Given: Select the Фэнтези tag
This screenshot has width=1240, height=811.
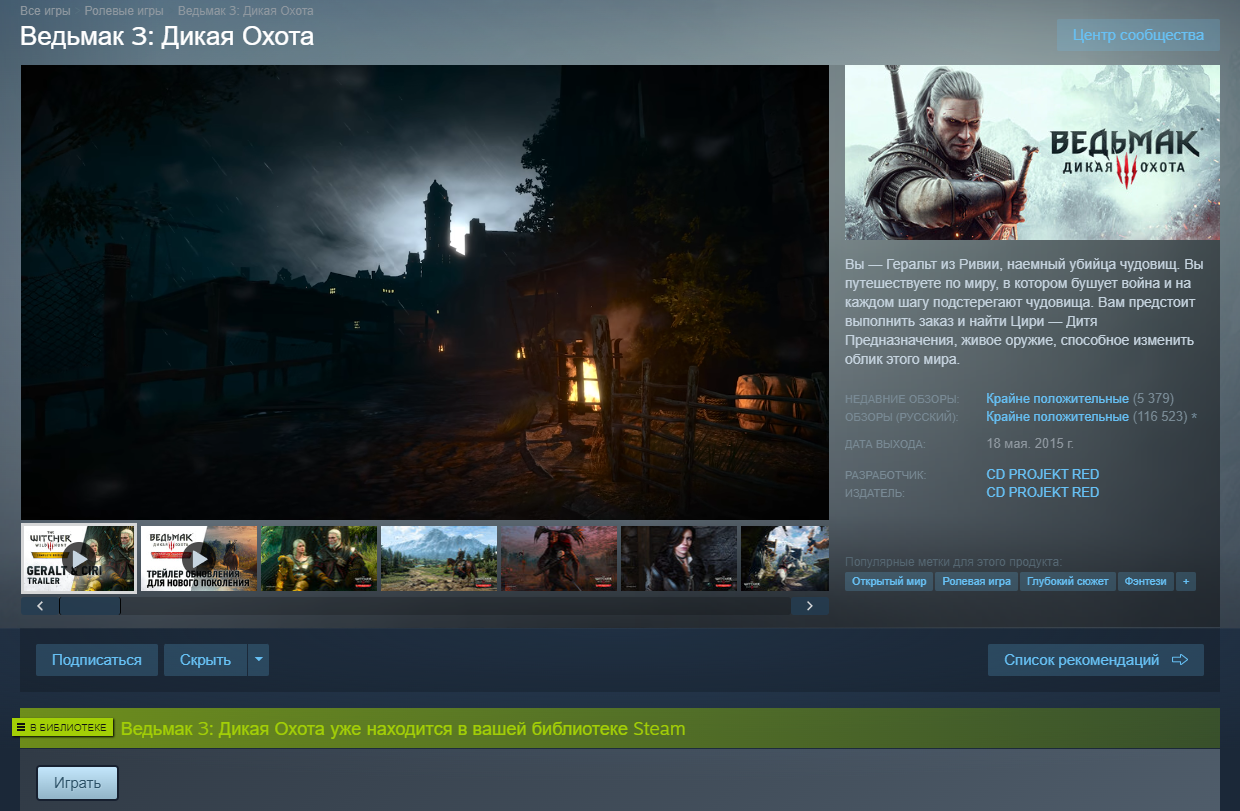Looking at the screenshot, I should (1145, 581).
